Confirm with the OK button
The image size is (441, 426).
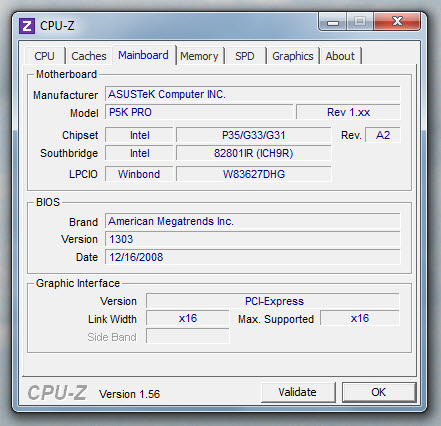click(379, 392)
